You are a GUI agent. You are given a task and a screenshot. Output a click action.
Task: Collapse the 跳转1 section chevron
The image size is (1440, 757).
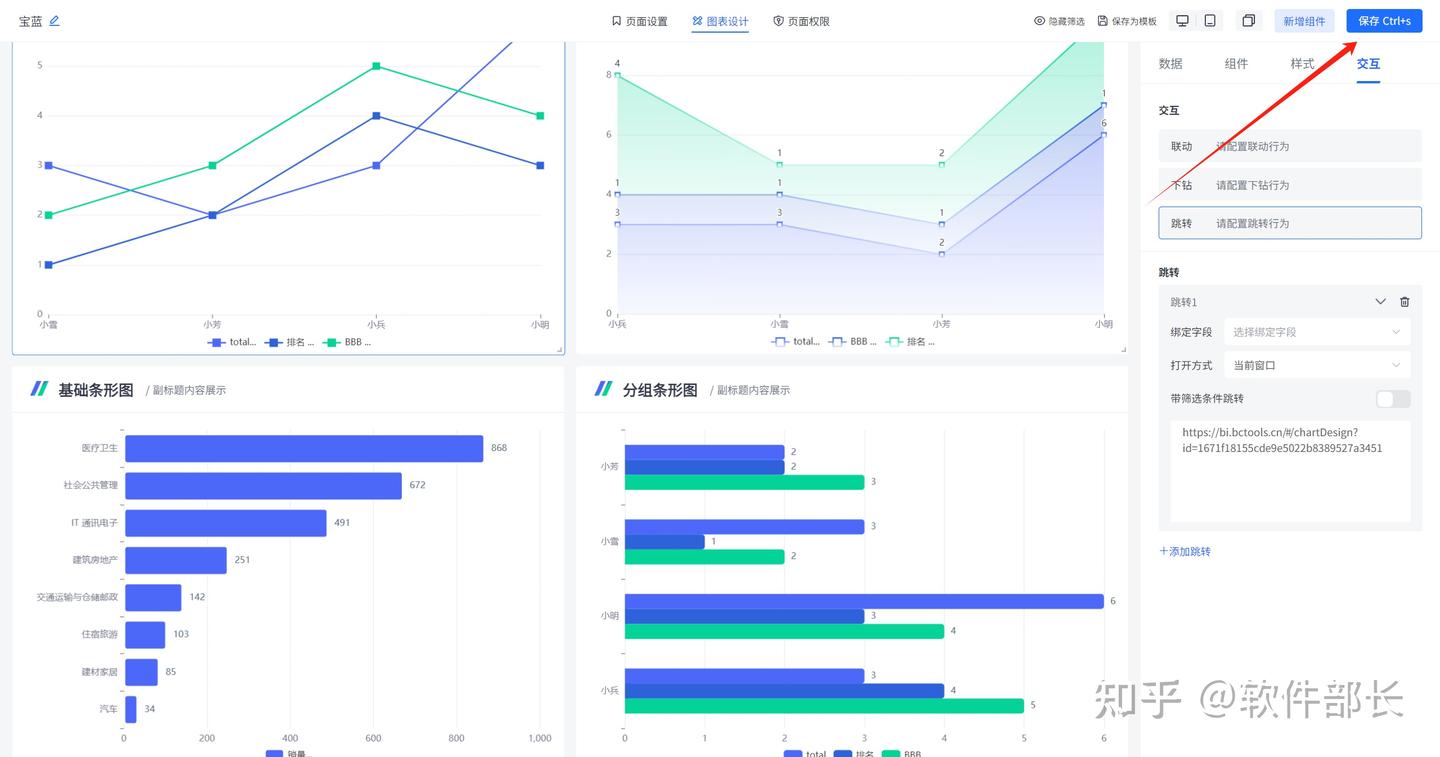pyautogui.click(x=1381, y=302)
